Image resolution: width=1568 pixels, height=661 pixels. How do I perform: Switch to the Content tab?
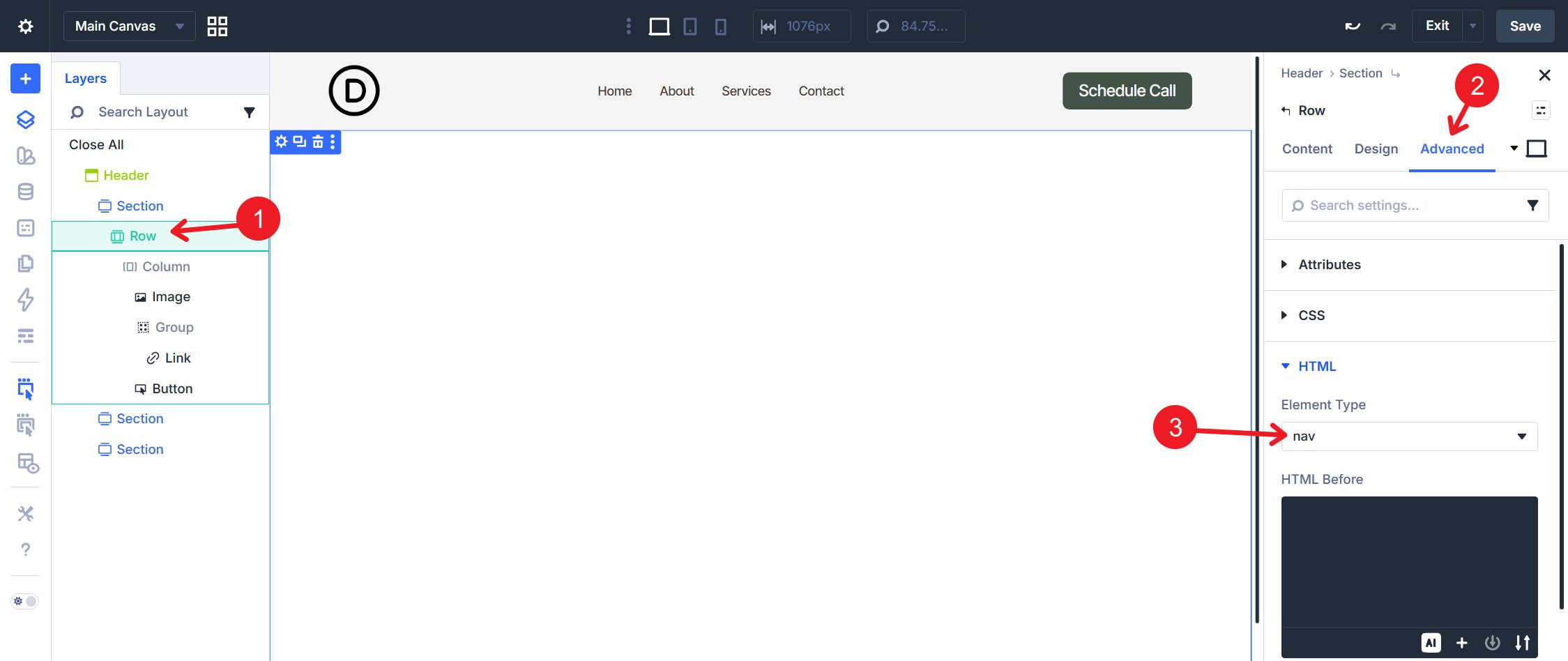(x=1307, y=149)
